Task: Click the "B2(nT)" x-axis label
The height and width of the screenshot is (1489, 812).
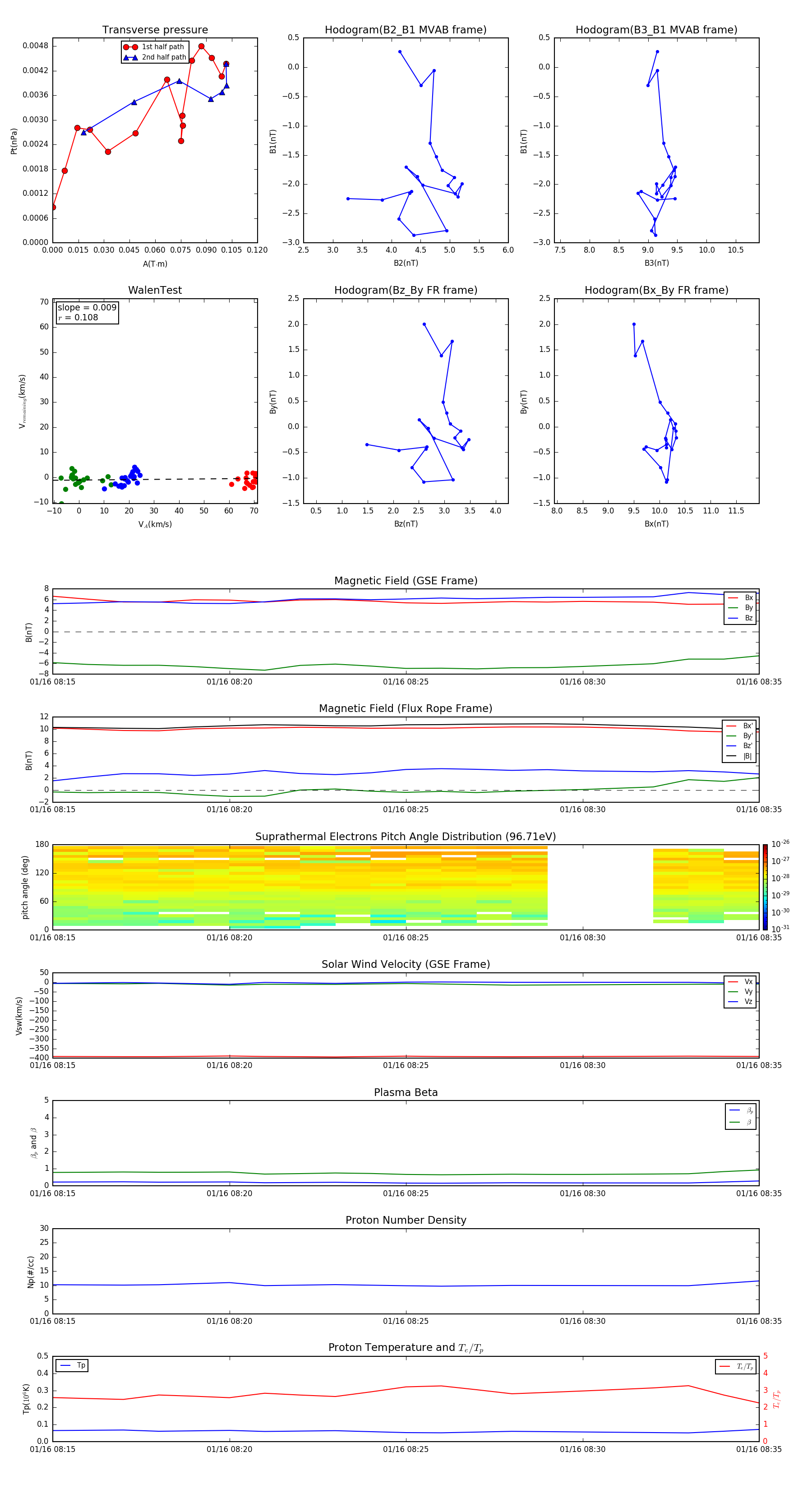Action: 406,263
